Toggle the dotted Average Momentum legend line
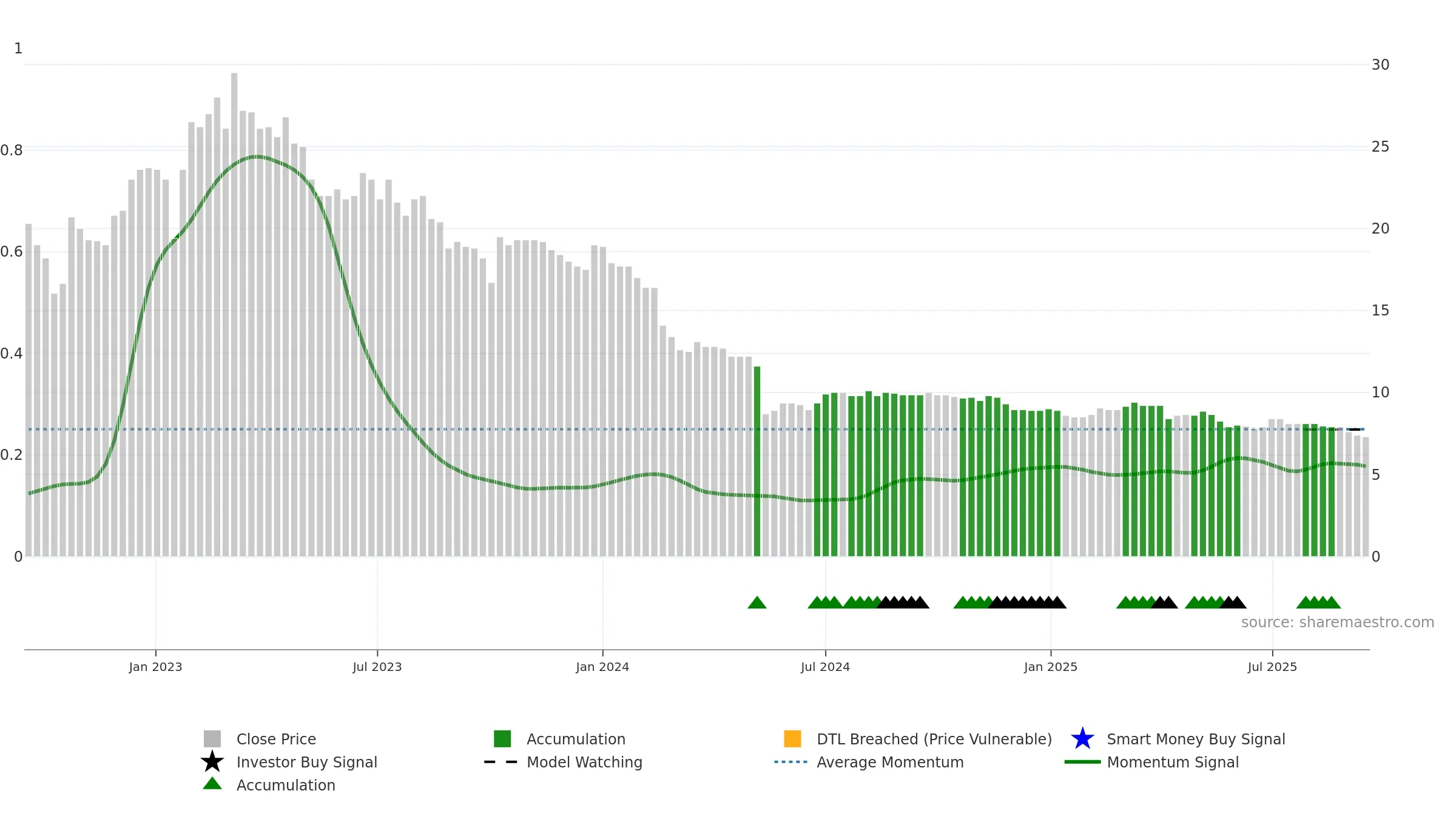 (790, 762)
